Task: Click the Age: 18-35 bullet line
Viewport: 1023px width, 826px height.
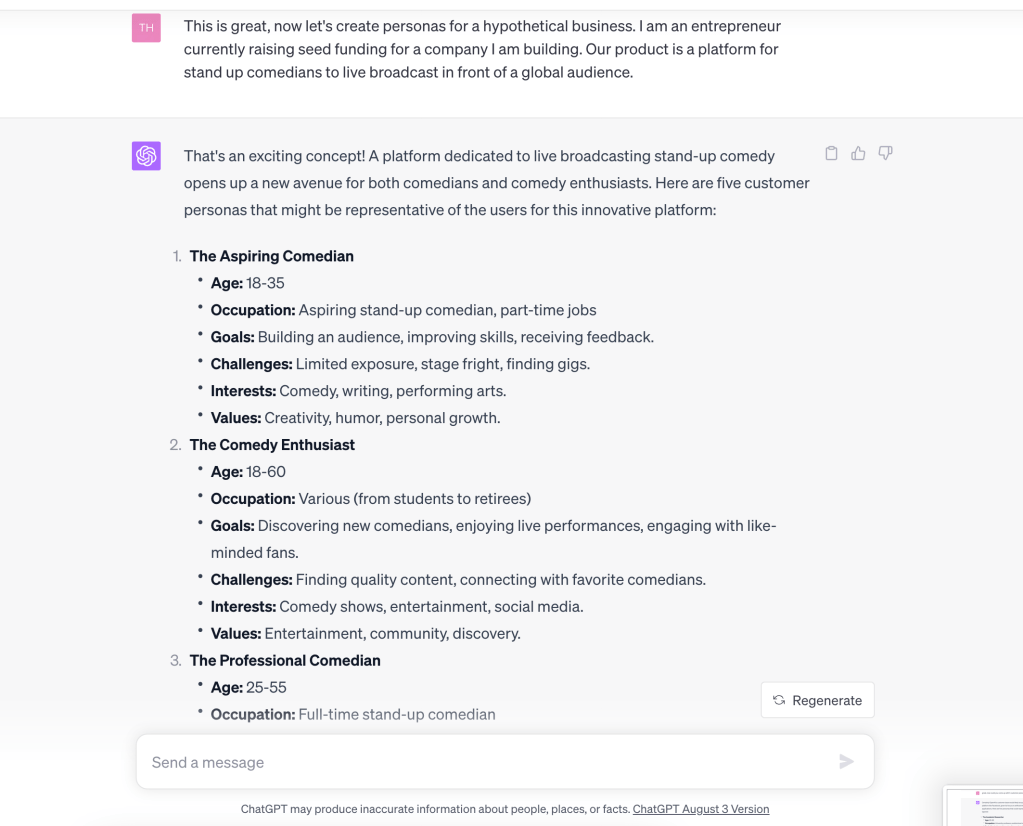Action: (x=247, y=283)
